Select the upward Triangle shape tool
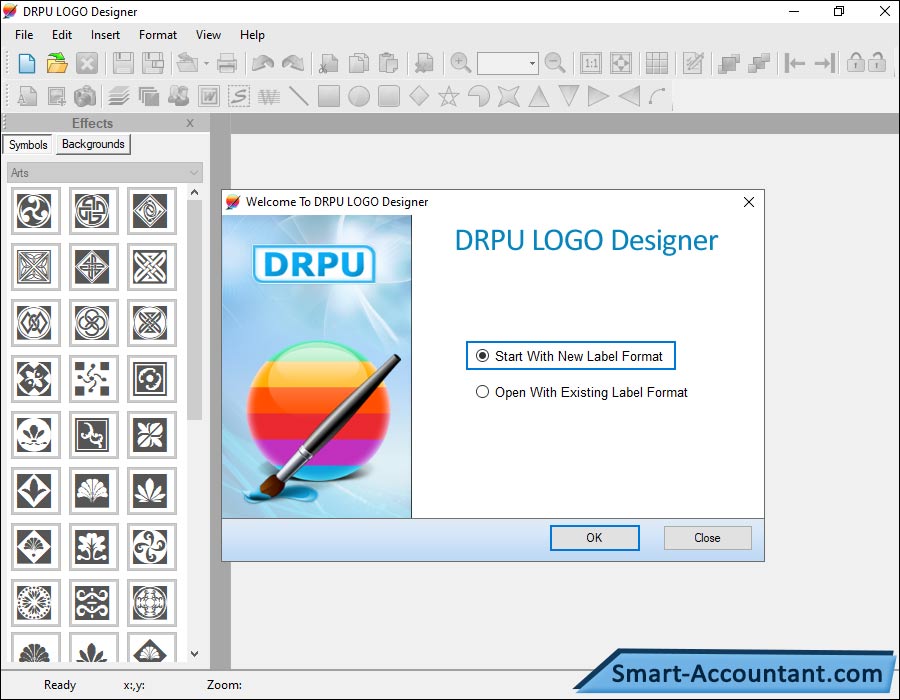Image resolution: width=900 pixels, height=700 pixels. 538,96
